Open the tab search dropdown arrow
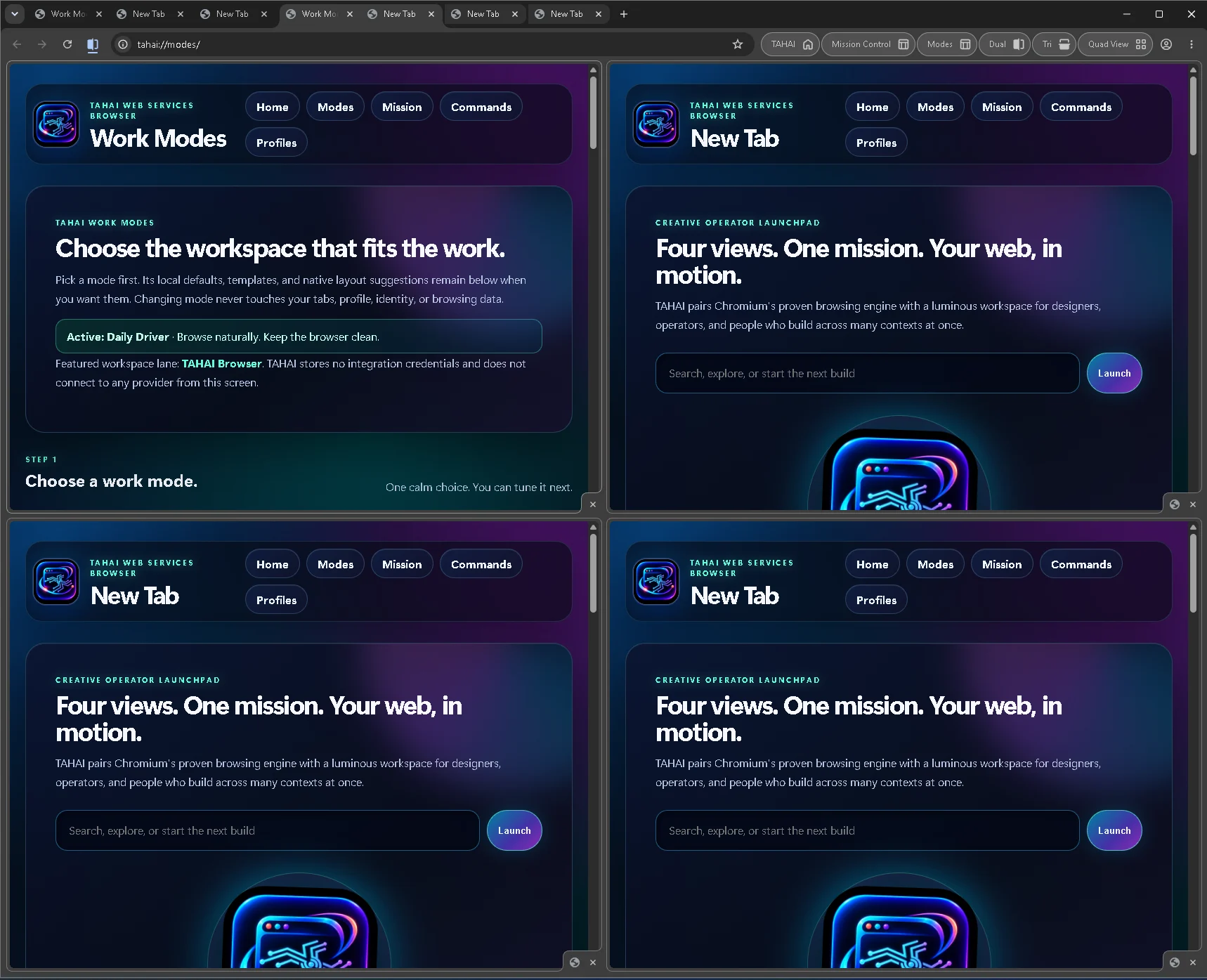The height and width of the screenshot is (980, 1207). pyautogui.click(x=14, y=14)
